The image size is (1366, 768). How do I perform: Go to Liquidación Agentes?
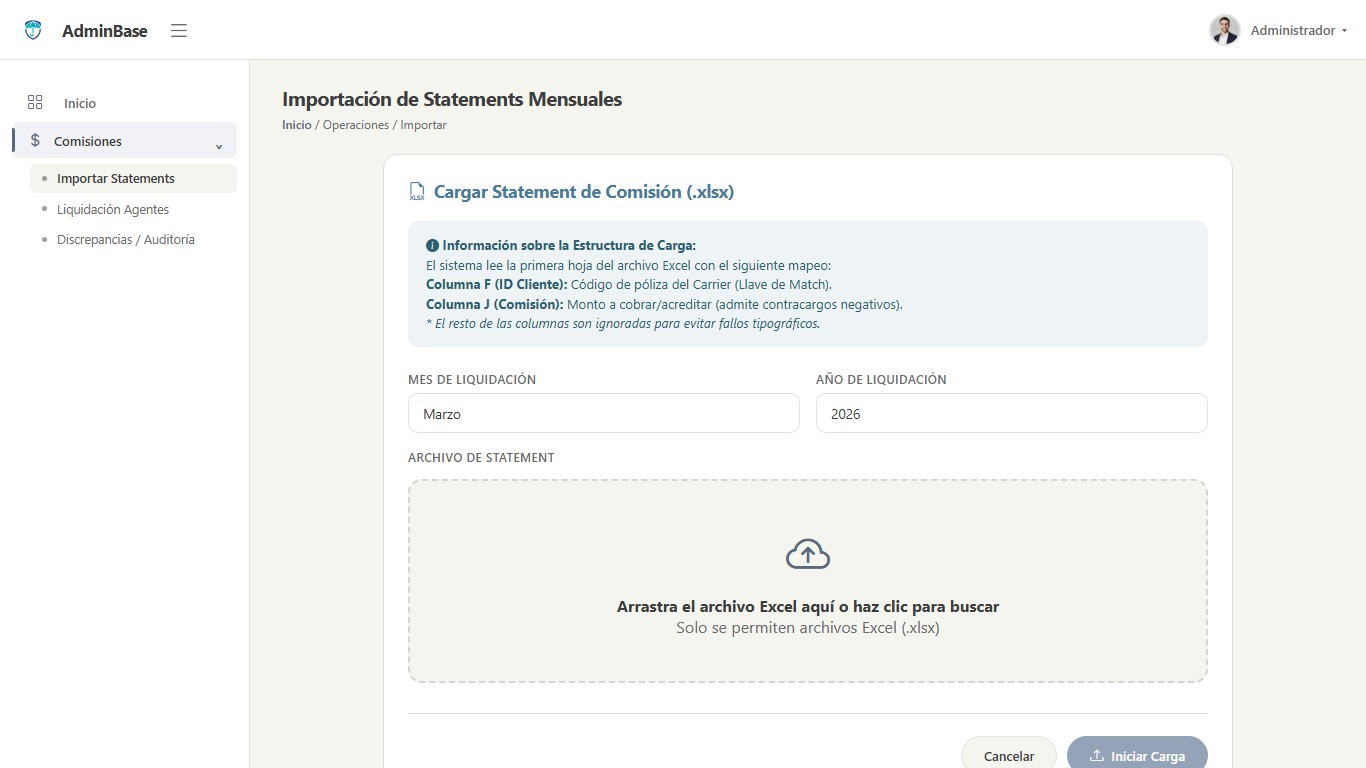[x=113, y=209]
